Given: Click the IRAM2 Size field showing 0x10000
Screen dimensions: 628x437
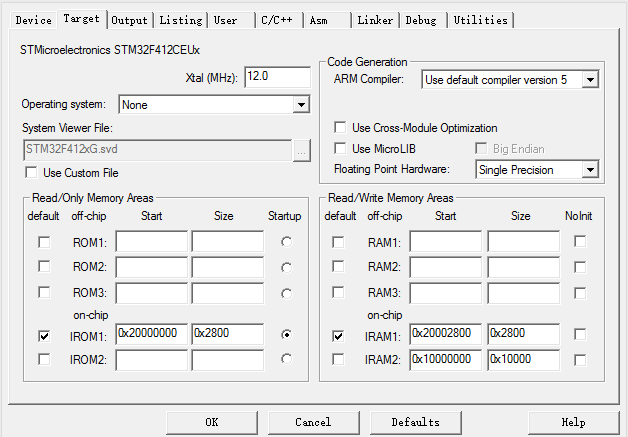Looking at the screenshot, I should (523, 360).
